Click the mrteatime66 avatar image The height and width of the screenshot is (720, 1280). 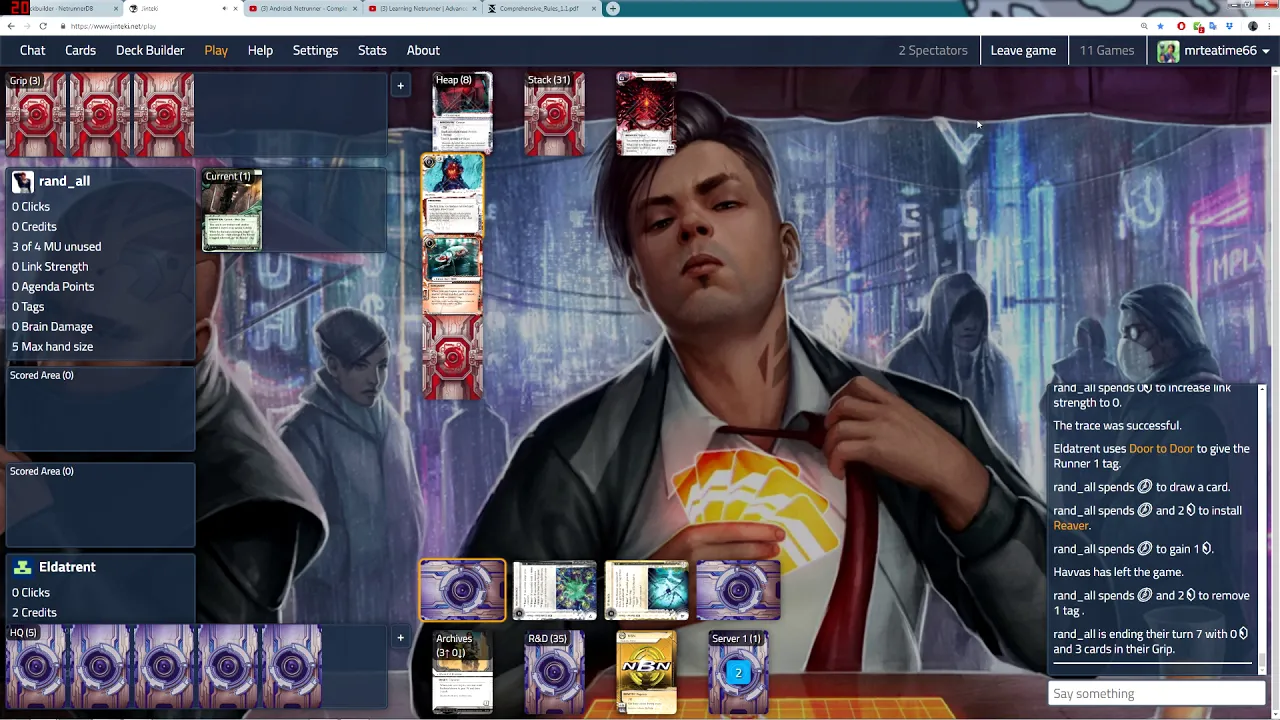[x=1168, y=50]
